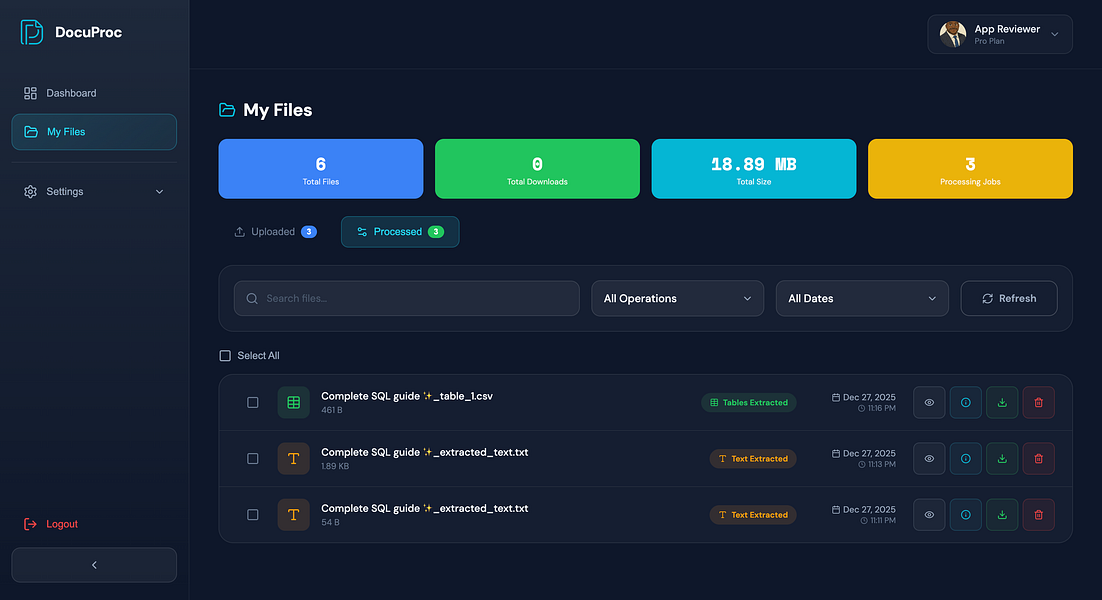Delete the _table_1.csv file
Screen dimensions: 1102x600
tap(1039, 403)
